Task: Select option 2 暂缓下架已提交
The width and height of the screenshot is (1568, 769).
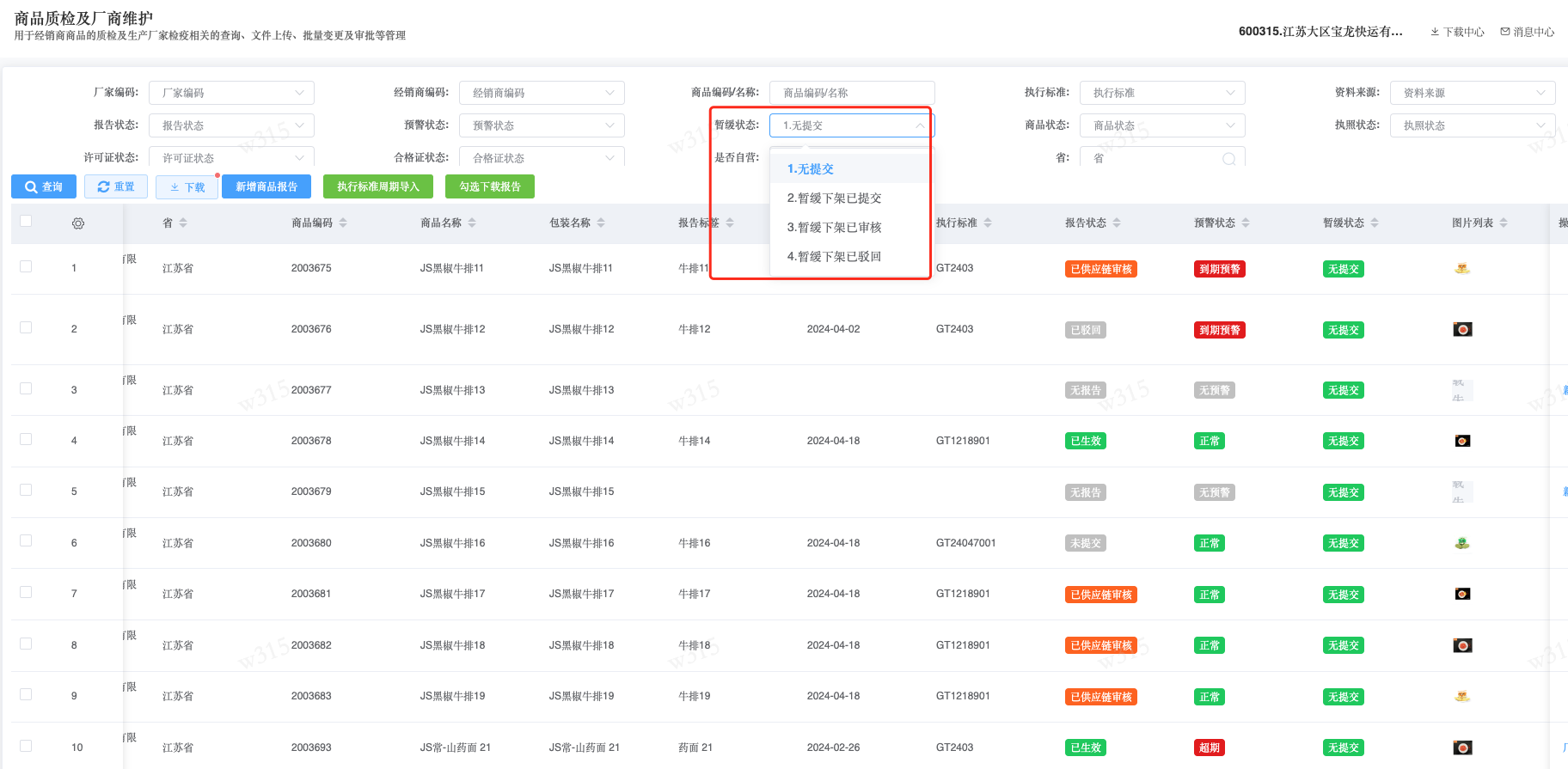Action: click(x=834, y=198)
